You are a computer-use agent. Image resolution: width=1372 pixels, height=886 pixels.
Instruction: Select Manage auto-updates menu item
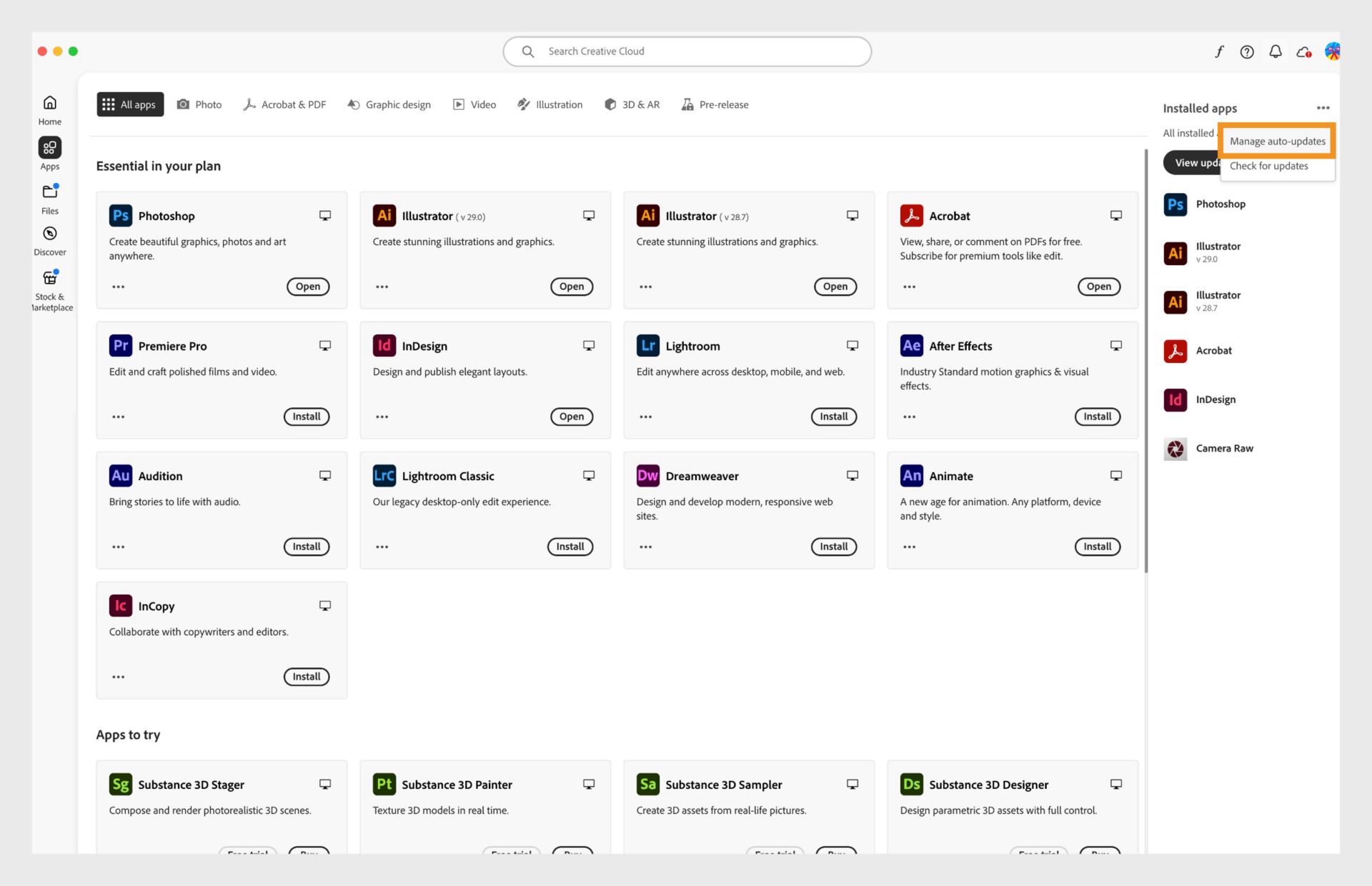pos(1277,141)
